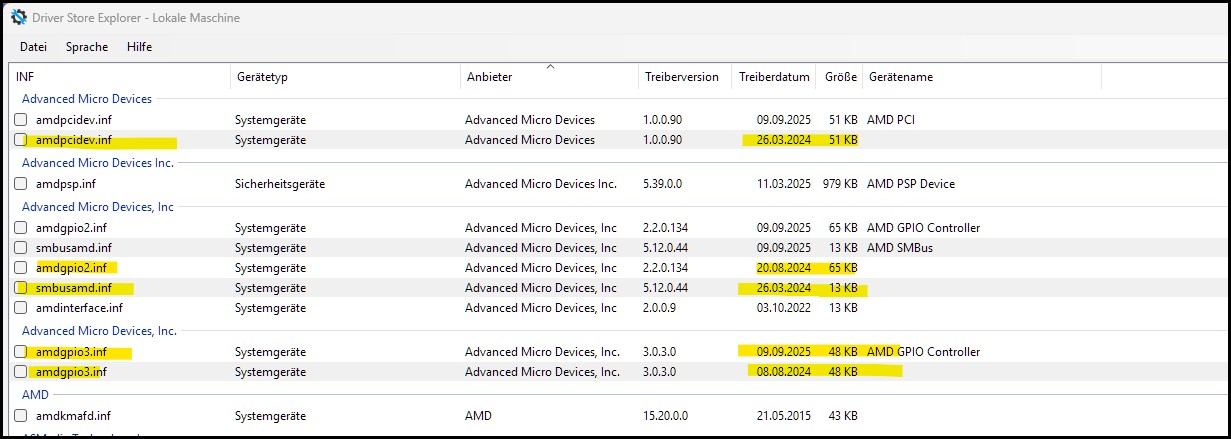Viewport: 1231px width, 439px height.
Task: Click the '43 KB' size cell
Action: tap(842, 416)
